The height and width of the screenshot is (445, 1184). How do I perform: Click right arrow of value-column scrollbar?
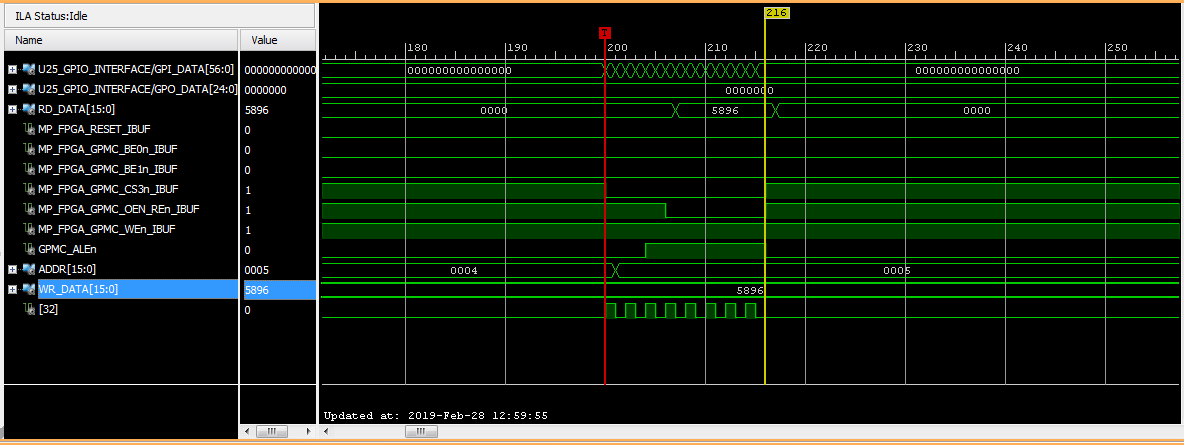click(308, 431)
